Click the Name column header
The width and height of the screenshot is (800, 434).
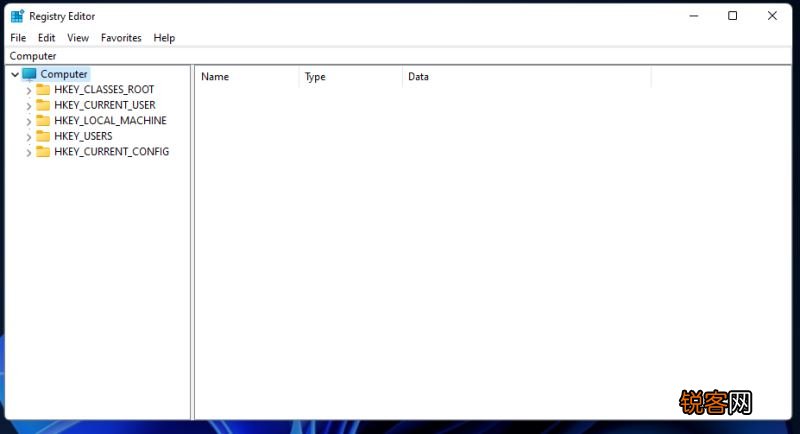(x=247, y=77)
